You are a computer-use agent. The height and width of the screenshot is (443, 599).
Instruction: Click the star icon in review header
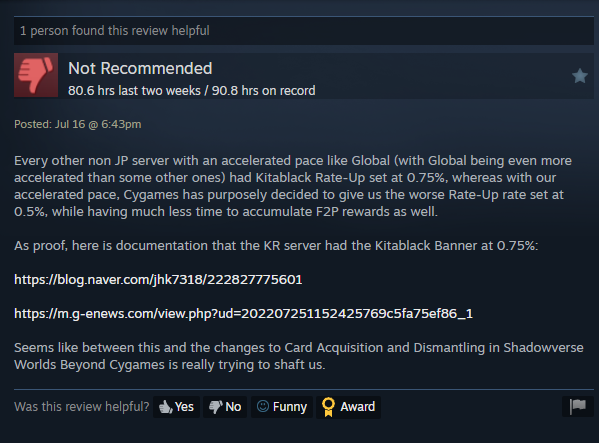pos(580,76)
